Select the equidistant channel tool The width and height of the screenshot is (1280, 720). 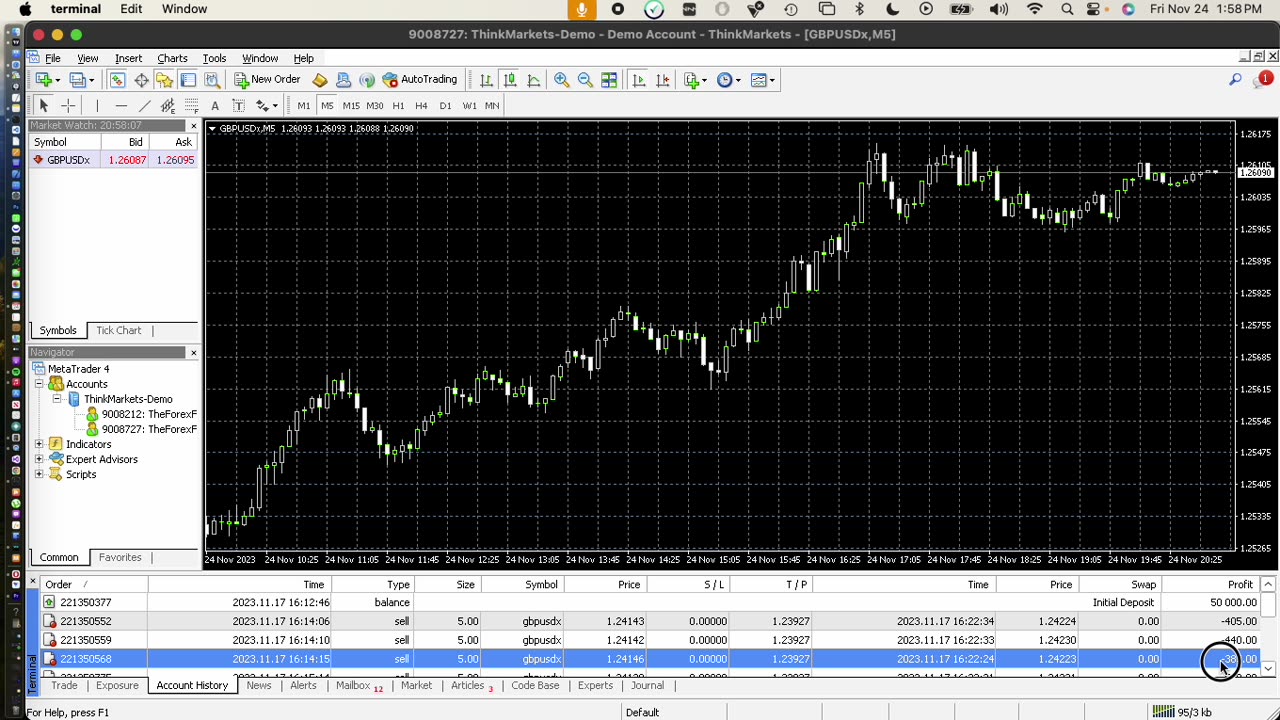pos(167,105)
